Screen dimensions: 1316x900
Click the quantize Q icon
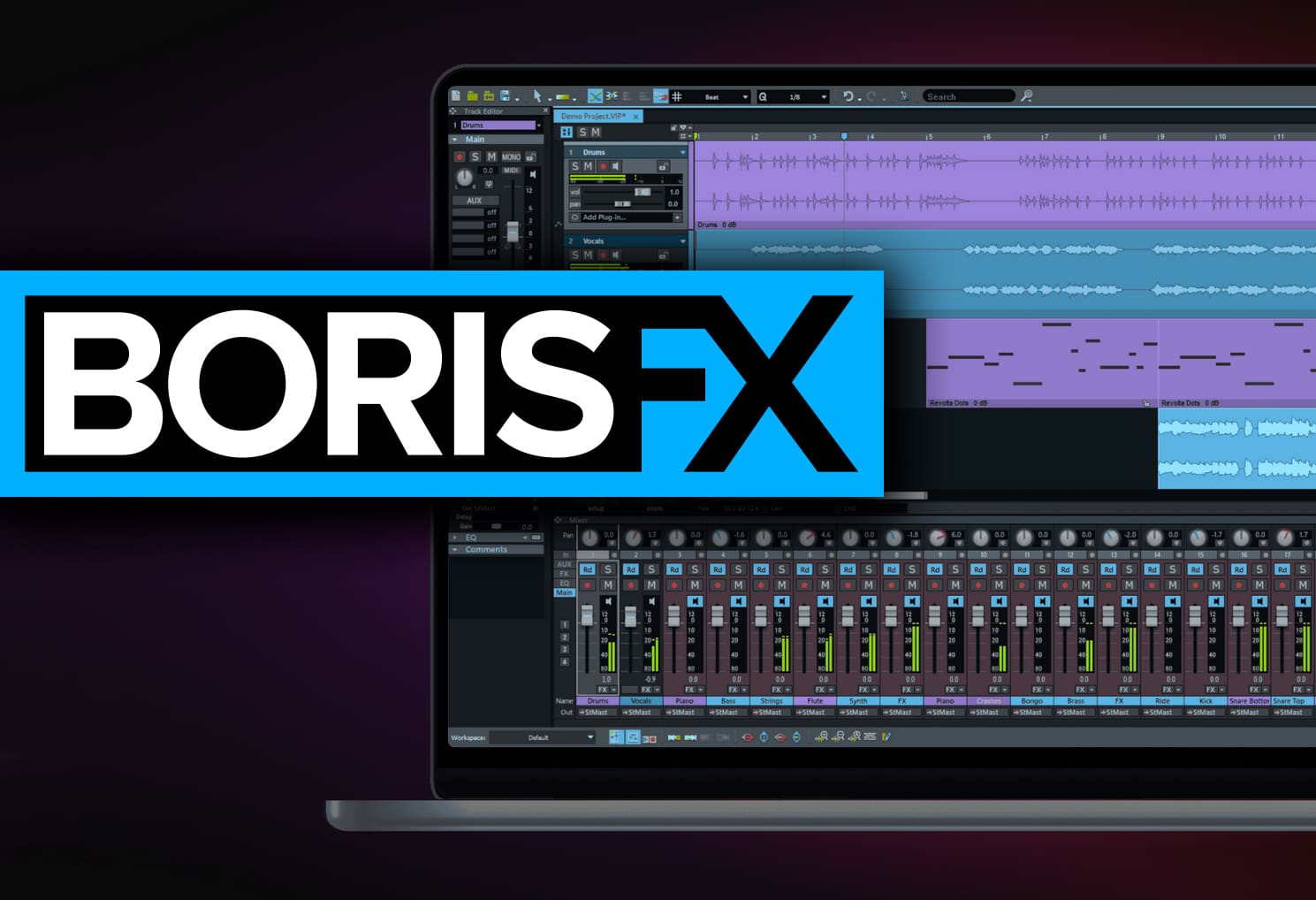tap(763, 96)
